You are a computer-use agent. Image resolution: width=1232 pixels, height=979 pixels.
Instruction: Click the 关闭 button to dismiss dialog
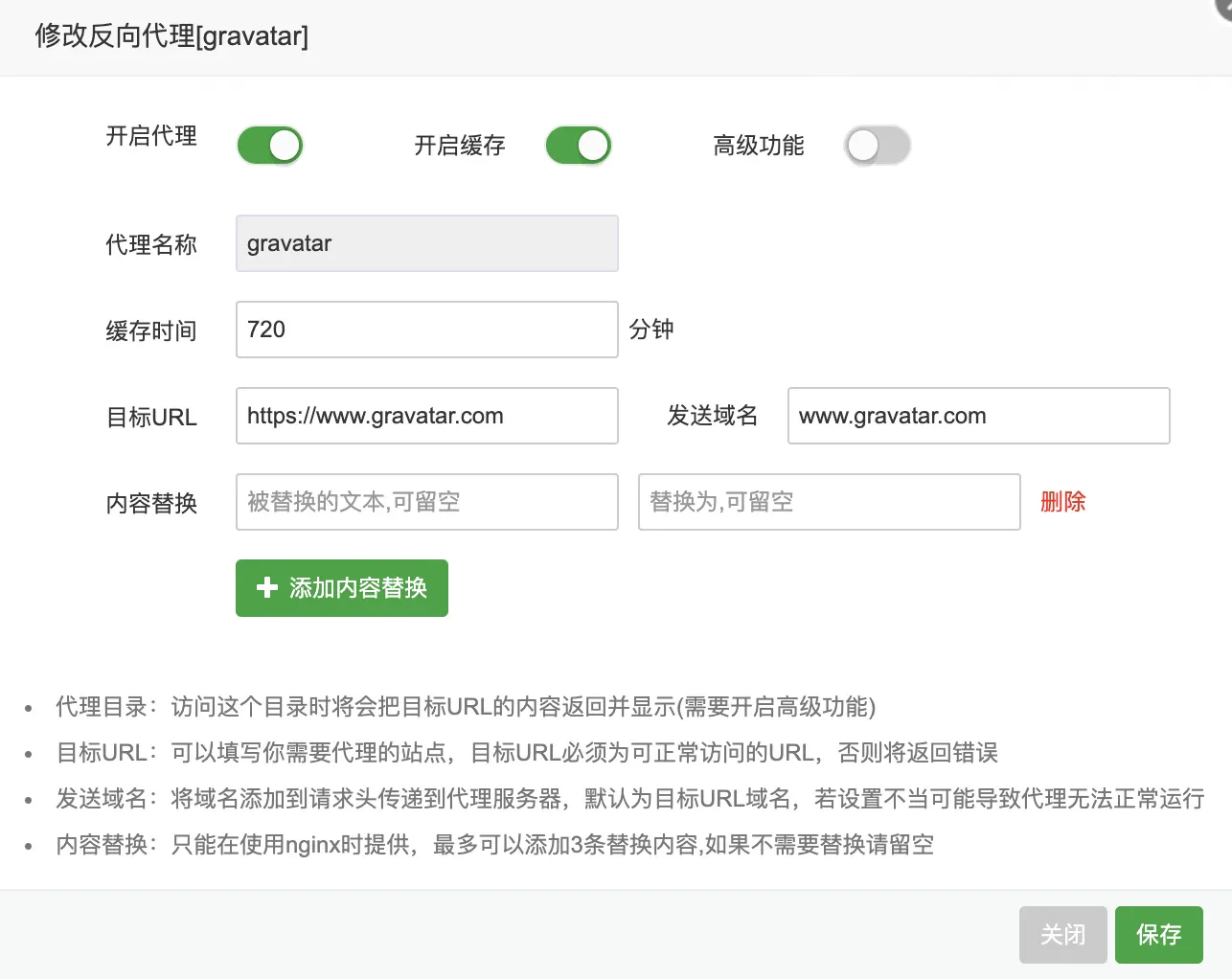click(x=1062, y=934)
